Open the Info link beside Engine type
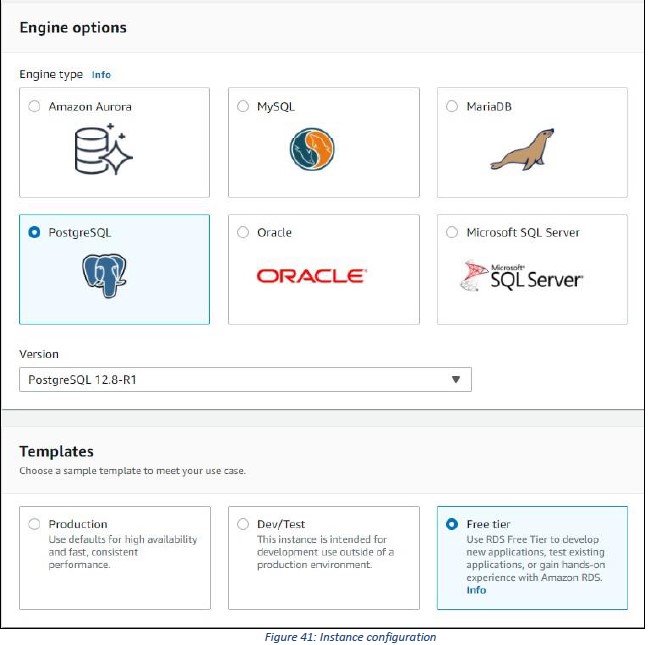The height and width of the screenshot is (645, 648). click(101, 75)
